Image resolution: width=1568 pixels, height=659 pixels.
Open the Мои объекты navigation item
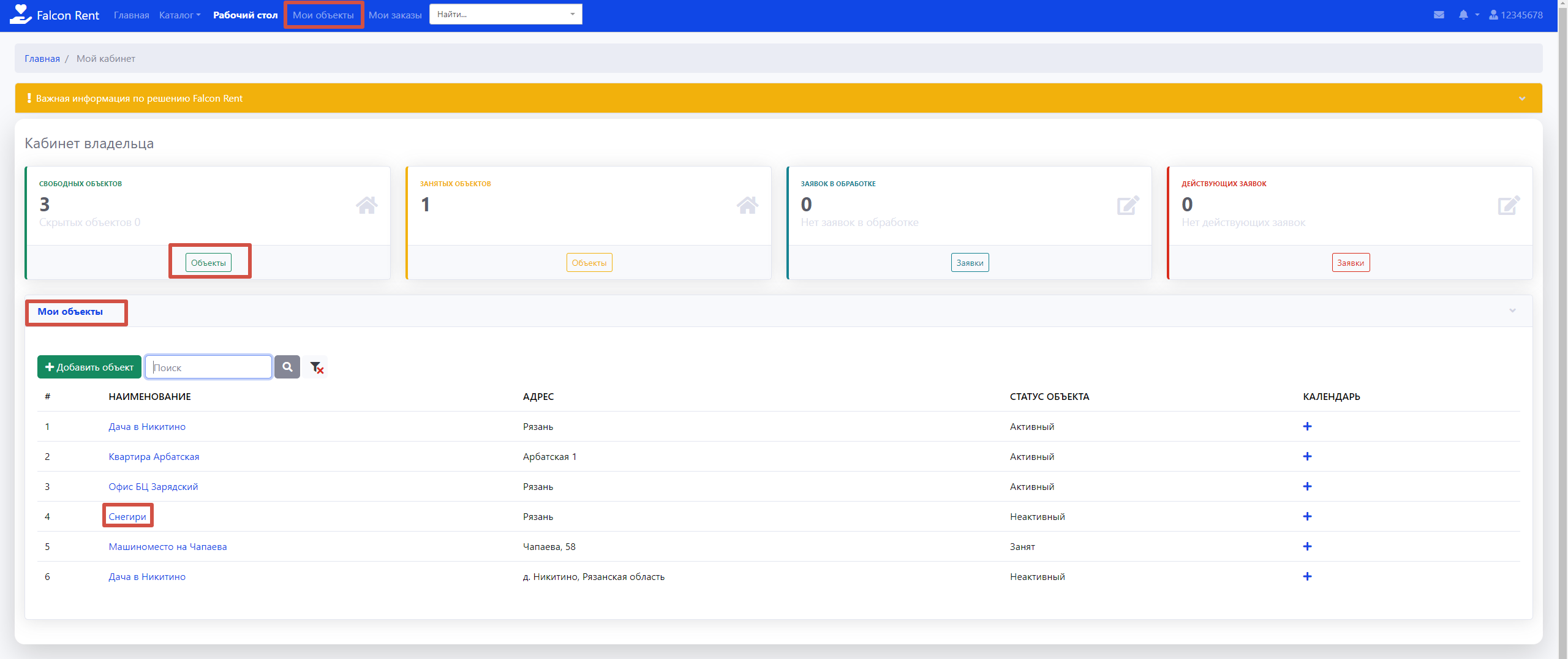(323, 15)
